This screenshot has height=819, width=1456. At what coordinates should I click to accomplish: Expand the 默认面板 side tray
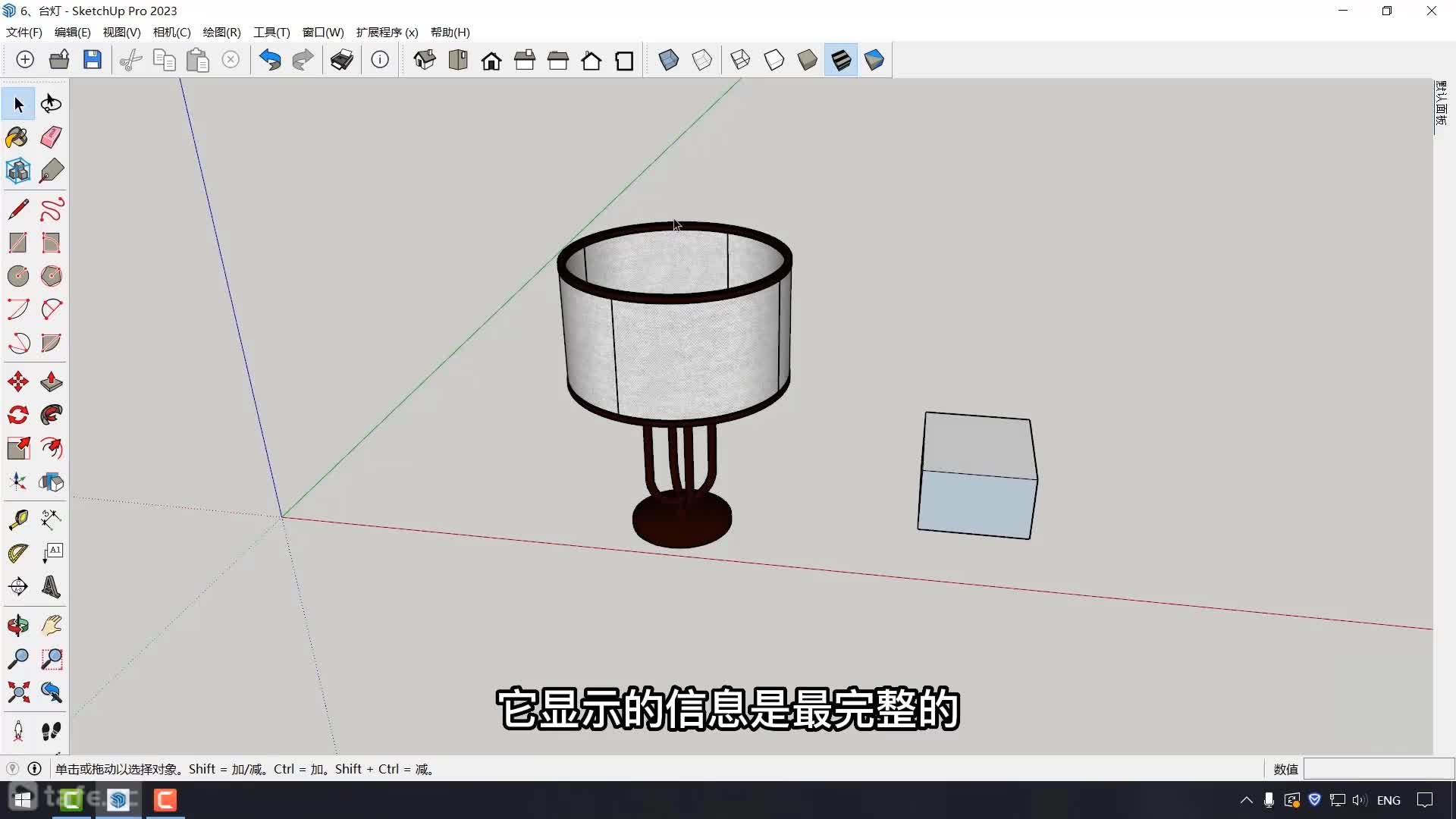pyautogui.click(x=1442, y=104)
